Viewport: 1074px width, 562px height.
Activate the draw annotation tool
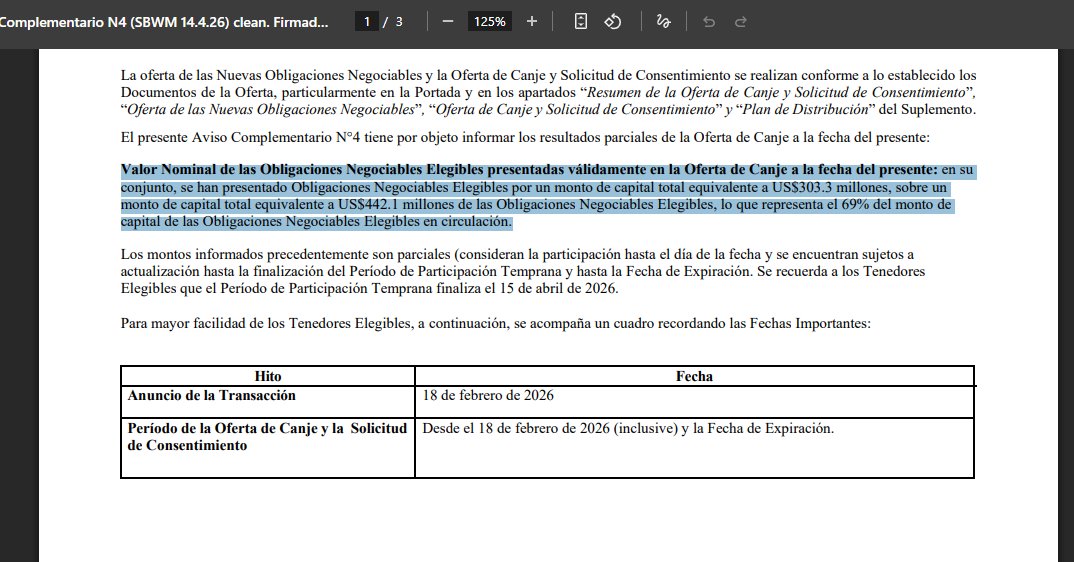(663, 22)
